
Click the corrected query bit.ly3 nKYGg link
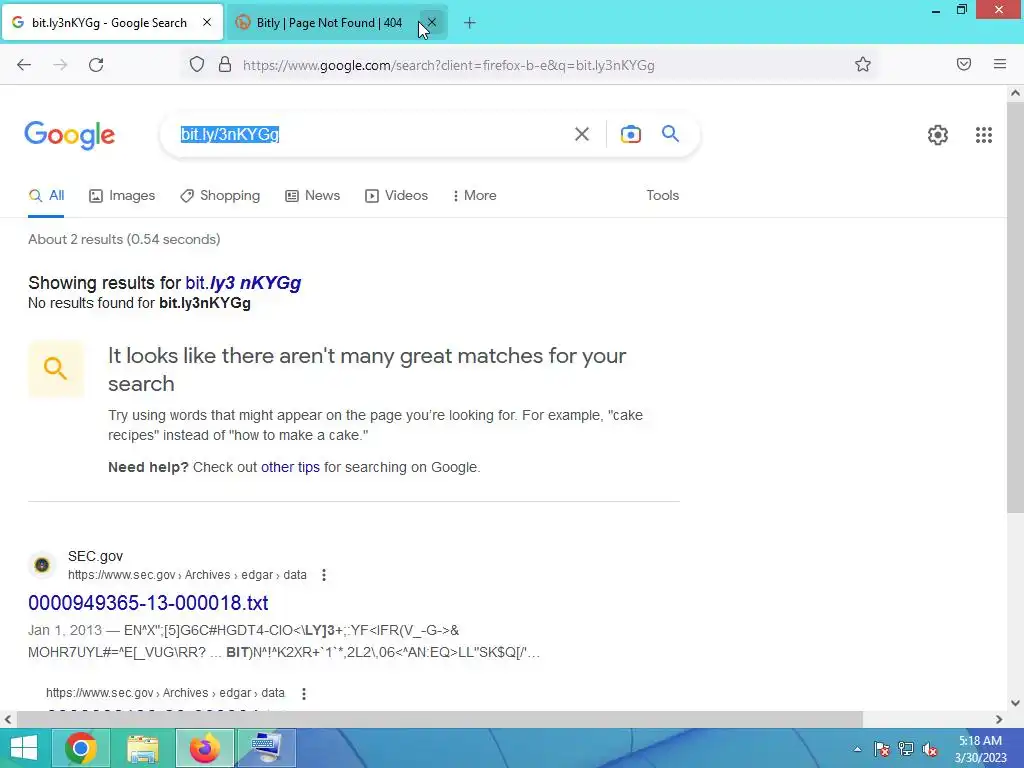point(243,283)
